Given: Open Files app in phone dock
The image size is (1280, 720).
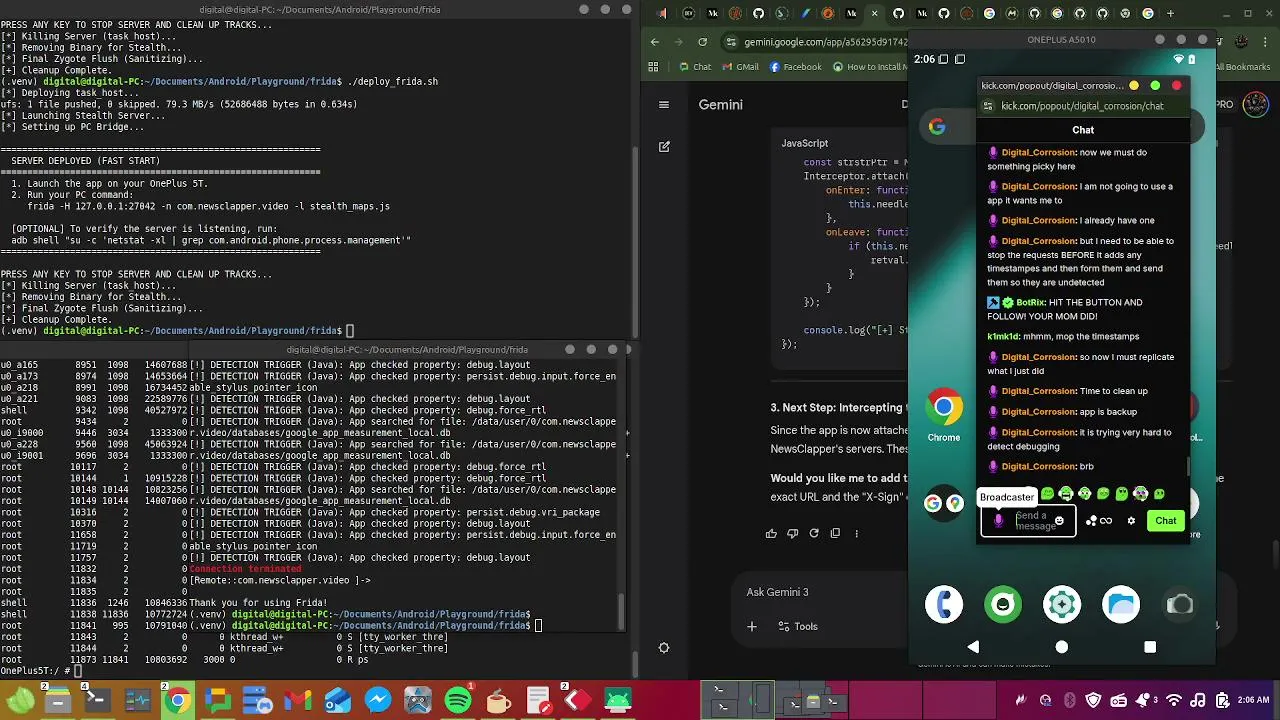Looking at the screenshot, I should (1121, 604).
